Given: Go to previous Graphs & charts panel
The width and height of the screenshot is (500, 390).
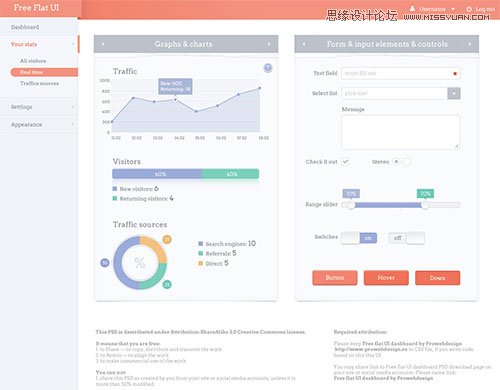Looking at the screenshot, I should coord(103,44).
